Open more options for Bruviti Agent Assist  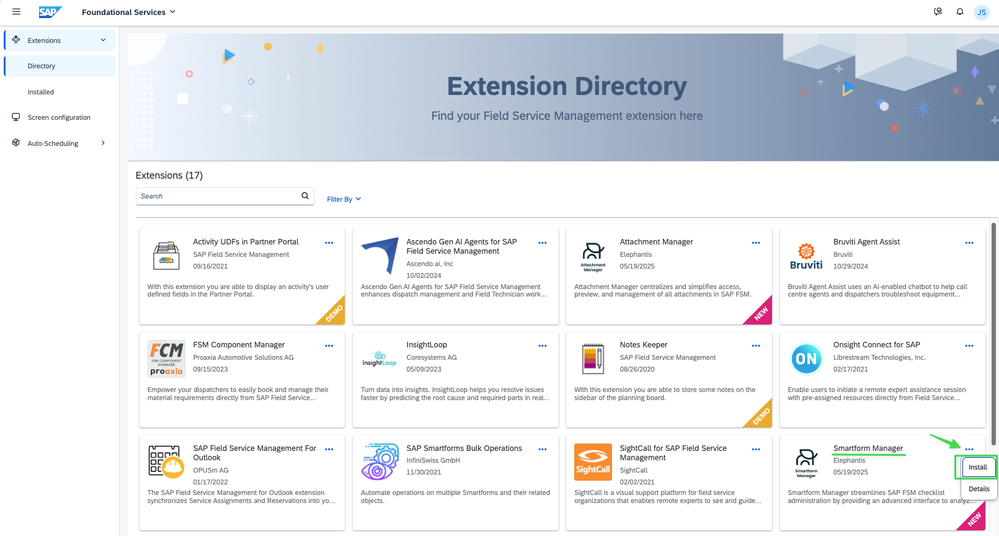click(969, 243)
